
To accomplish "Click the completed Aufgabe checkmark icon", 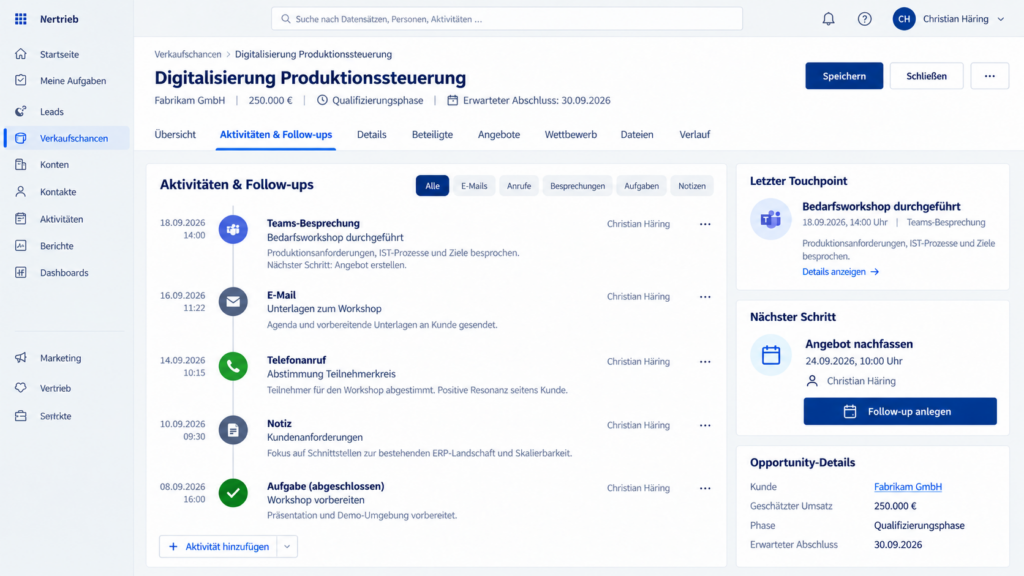I will 233,493.
